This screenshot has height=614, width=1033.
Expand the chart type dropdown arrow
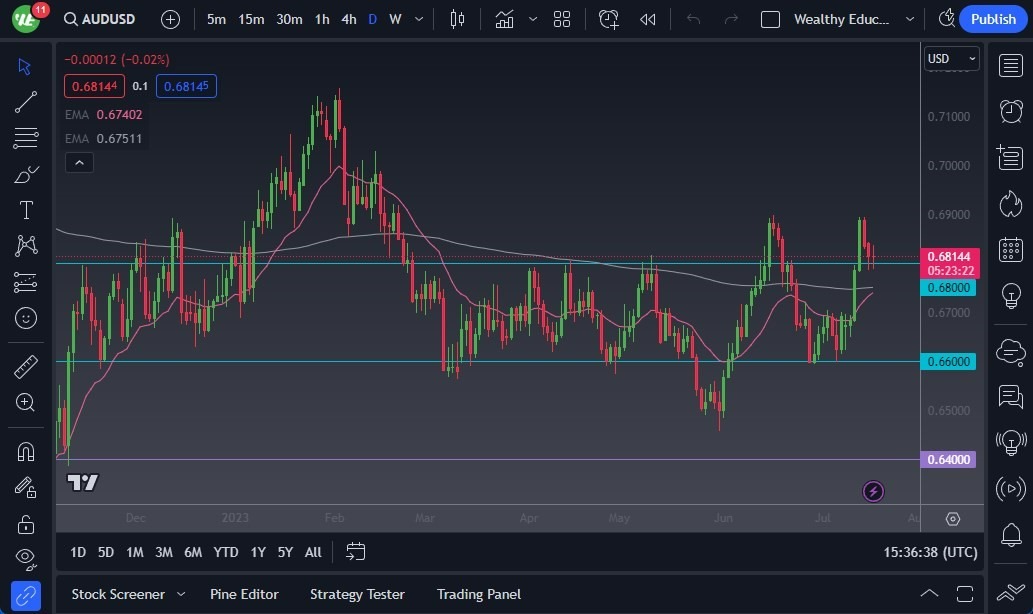533,18
